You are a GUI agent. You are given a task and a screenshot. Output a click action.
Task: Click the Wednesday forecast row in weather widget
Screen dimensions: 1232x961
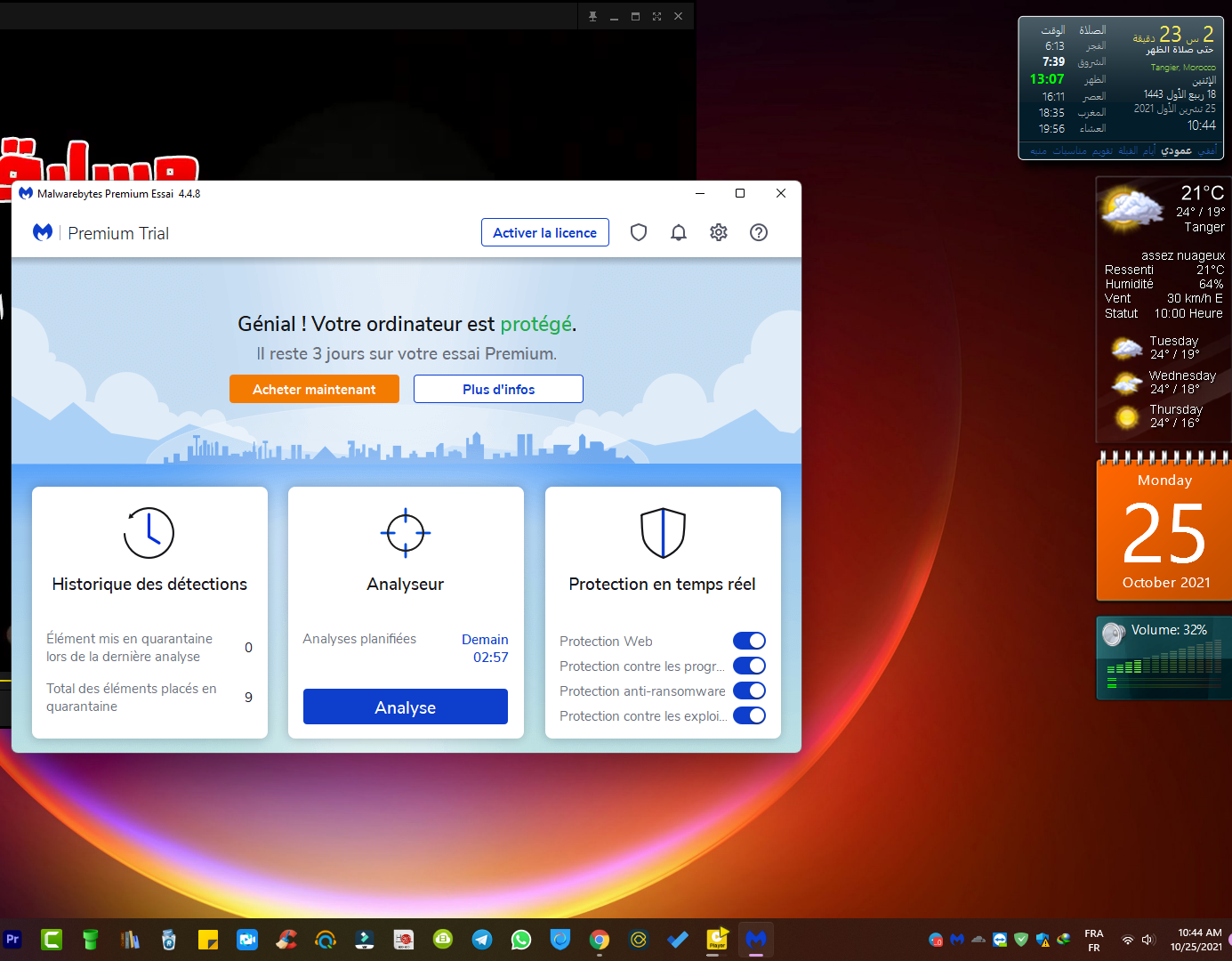point(1164,383)
